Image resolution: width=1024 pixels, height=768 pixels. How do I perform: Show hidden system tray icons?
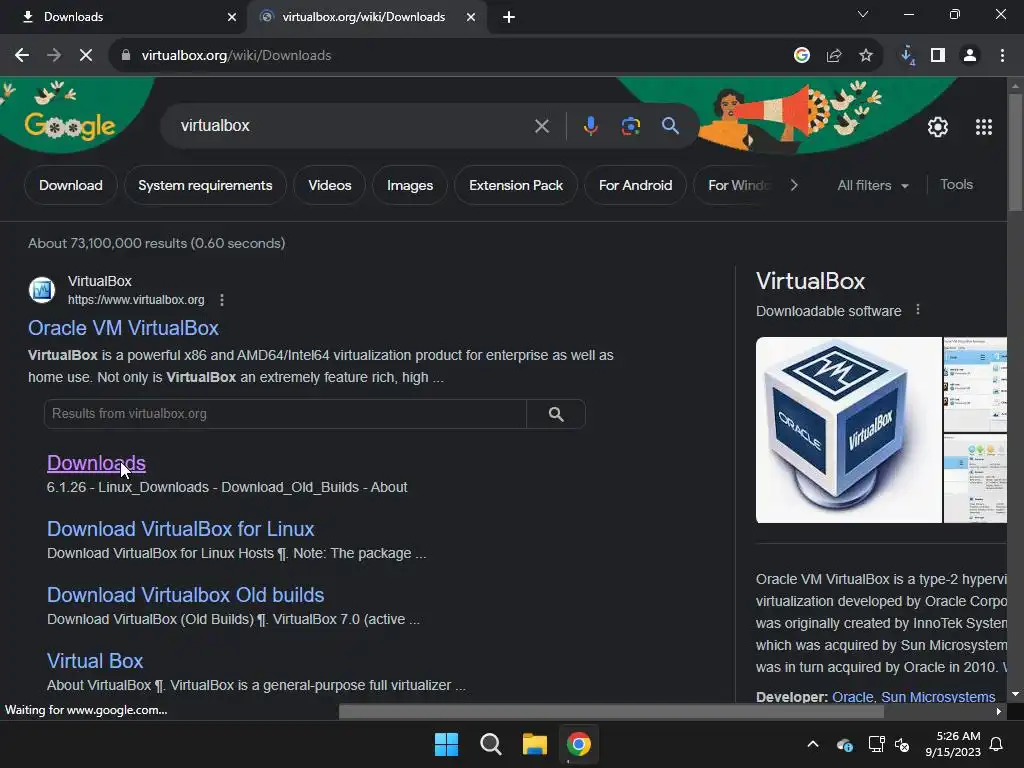813,744
